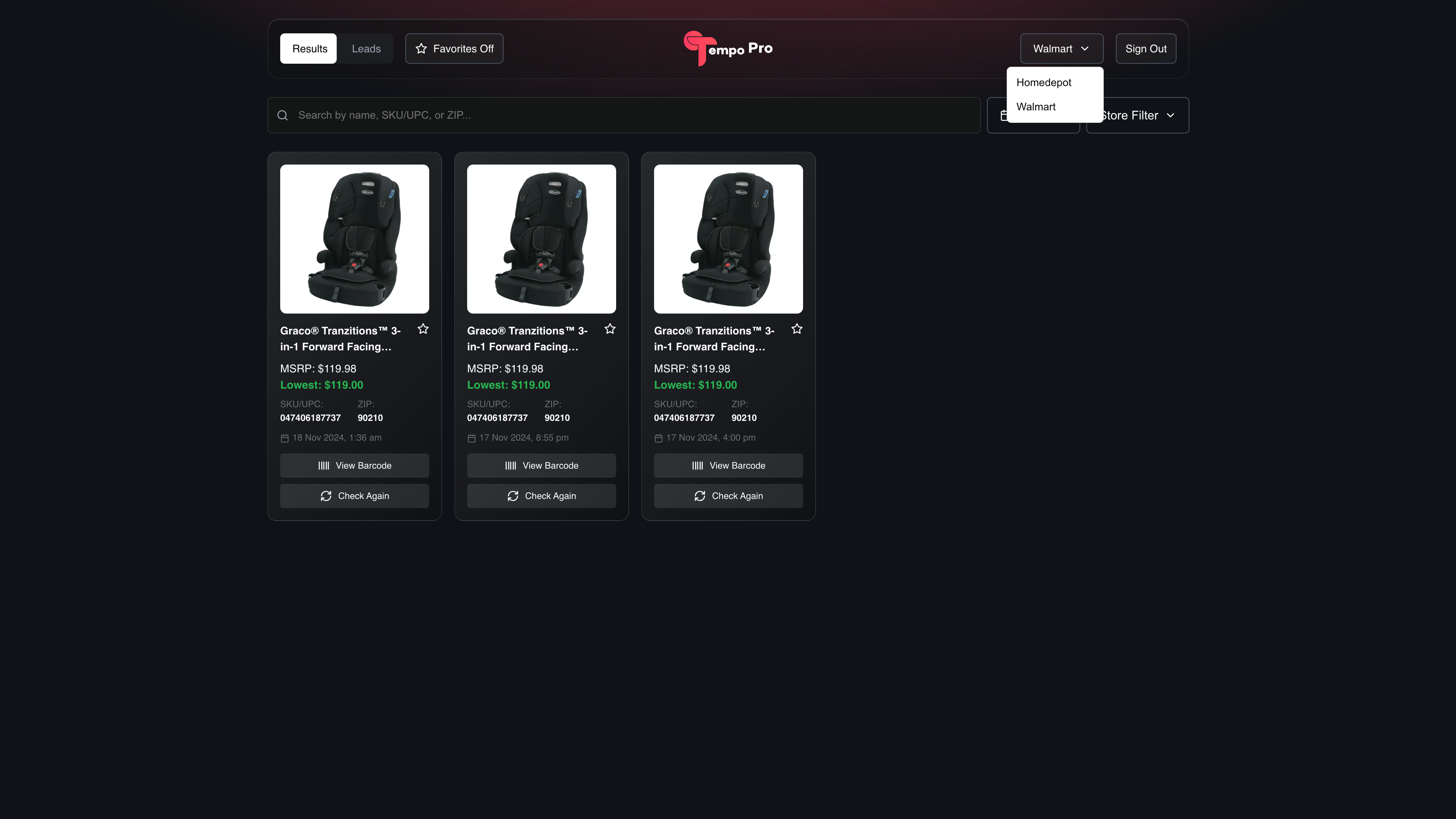The image size is (1456, 819).
Task: Toggle the Favorites Off filter
Action: [454, 49]
